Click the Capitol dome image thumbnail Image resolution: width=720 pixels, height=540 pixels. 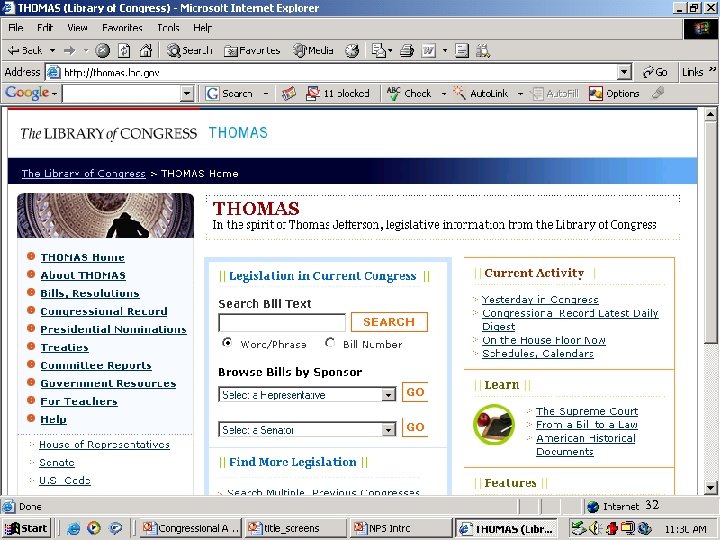[106, 215]
